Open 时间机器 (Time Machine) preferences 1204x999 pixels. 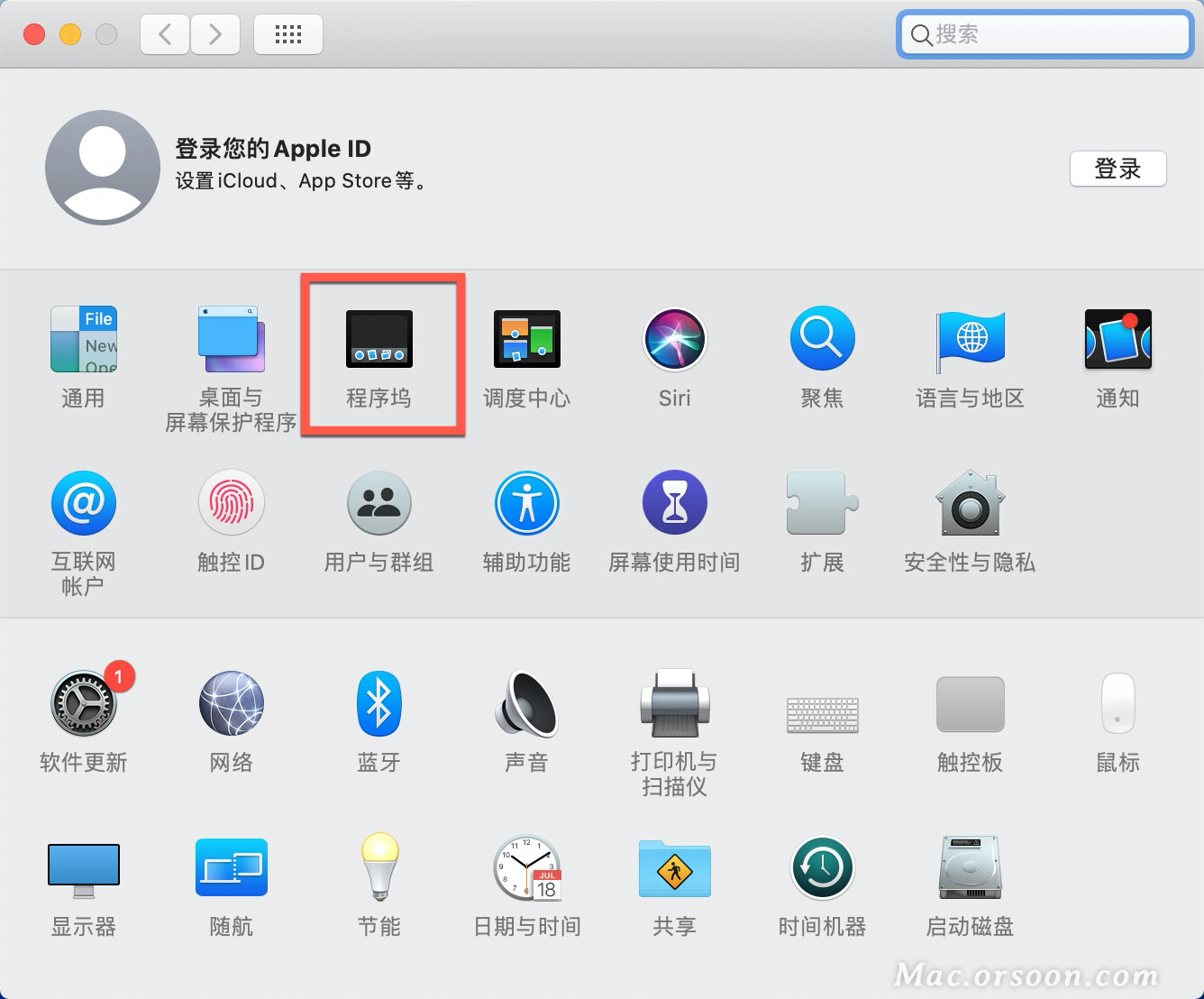[822, 866]
